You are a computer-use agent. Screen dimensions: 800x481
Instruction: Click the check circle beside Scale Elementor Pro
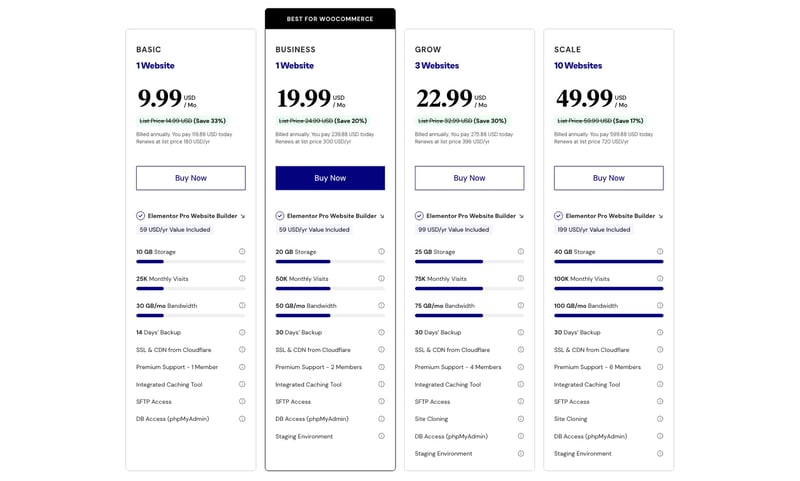tap(558, 216)
